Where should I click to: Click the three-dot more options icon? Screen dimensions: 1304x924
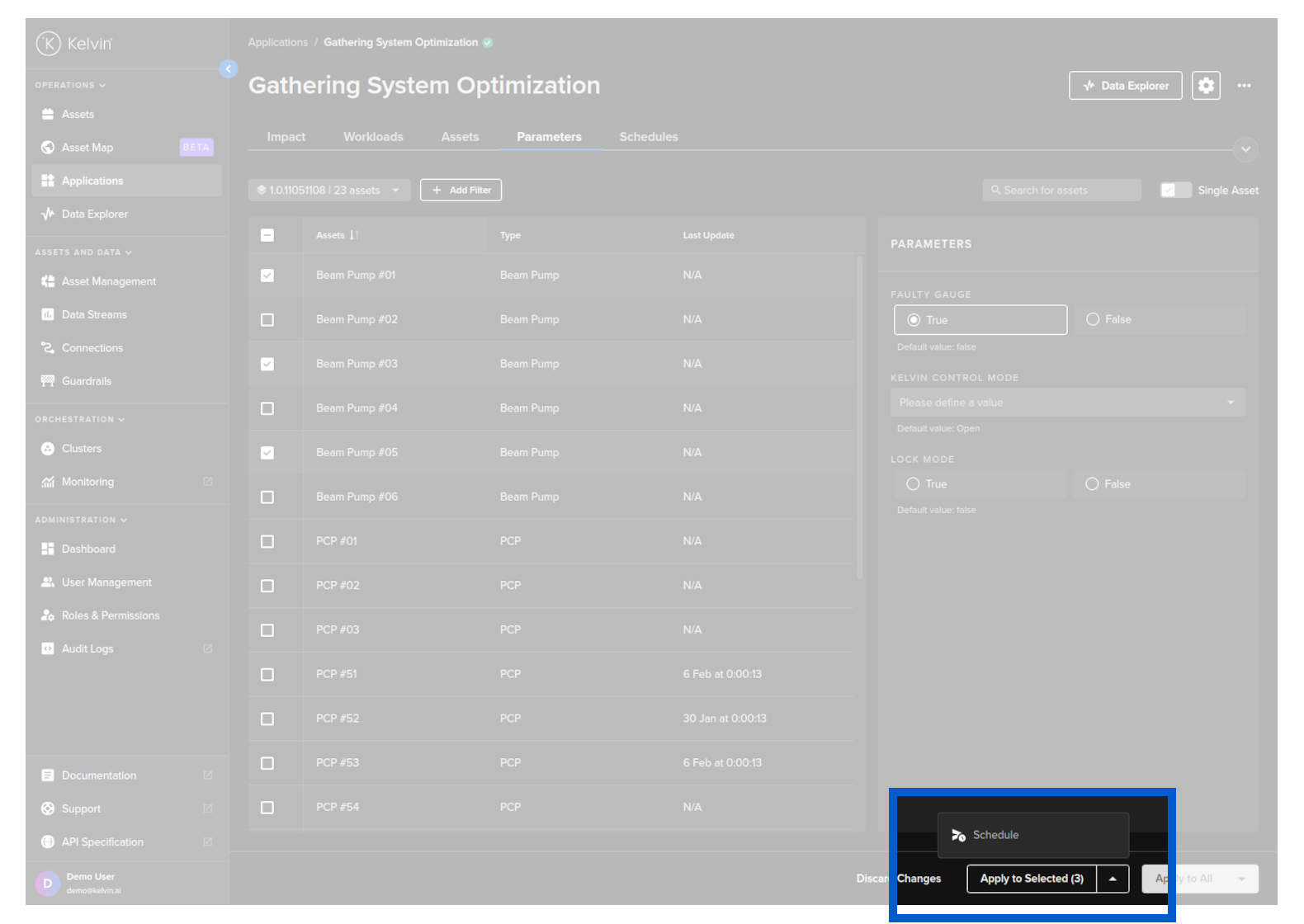[x=1244, y=86]
